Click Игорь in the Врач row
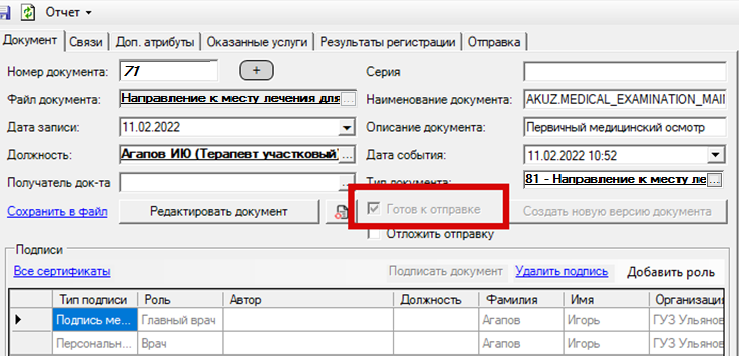This screenshot has width=739, height=360. [606, 344]
